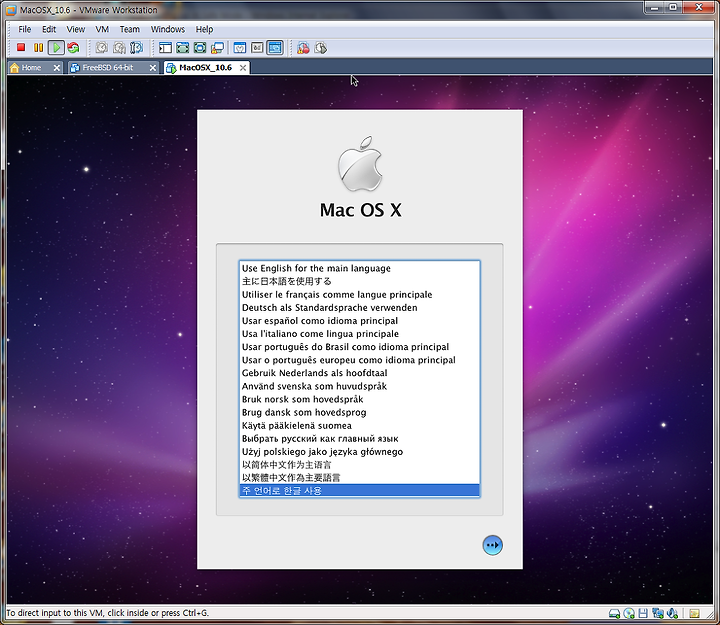Click the CD/DVD drive status icon
Viewport: 720px width, 625px height.
629,613
